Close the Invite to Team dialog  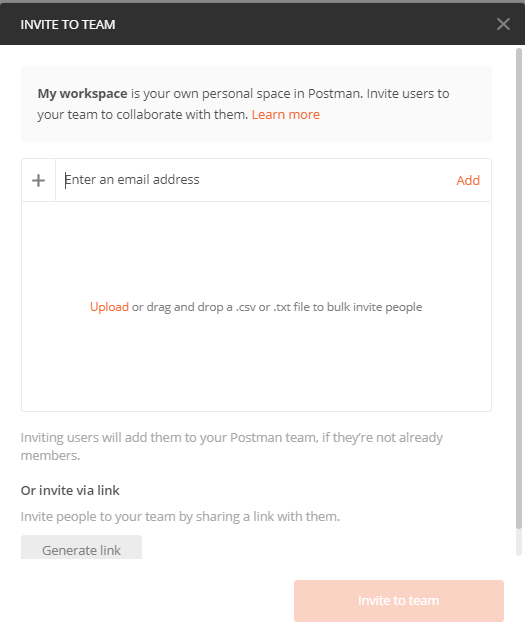click(503, 24)
